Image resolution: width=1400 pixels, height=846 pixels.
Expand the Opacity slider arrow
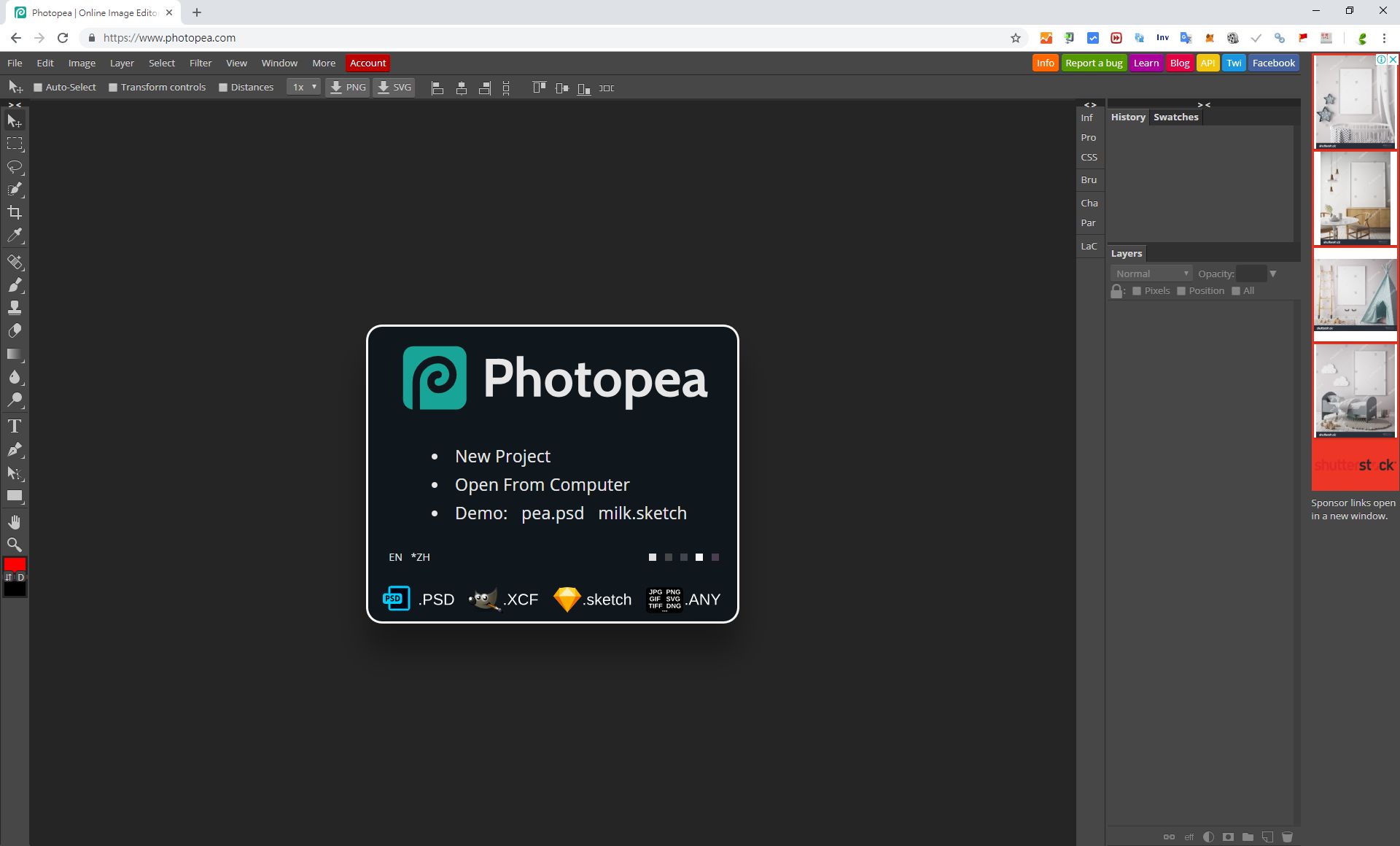(x=1272, y=273)
